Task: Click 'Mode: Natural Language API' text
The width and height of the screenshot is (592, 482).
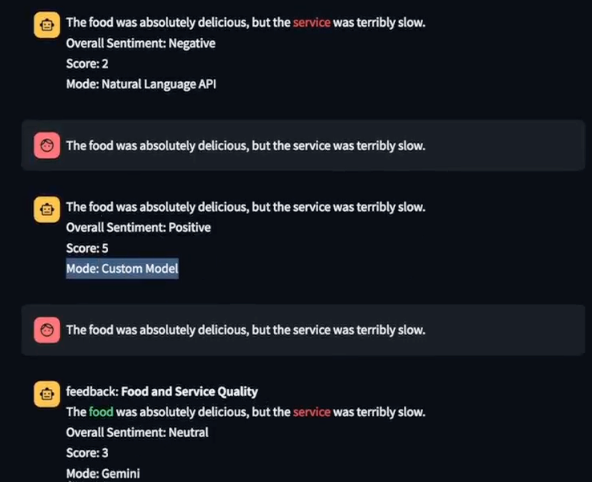Action: (x=141, y=84)
